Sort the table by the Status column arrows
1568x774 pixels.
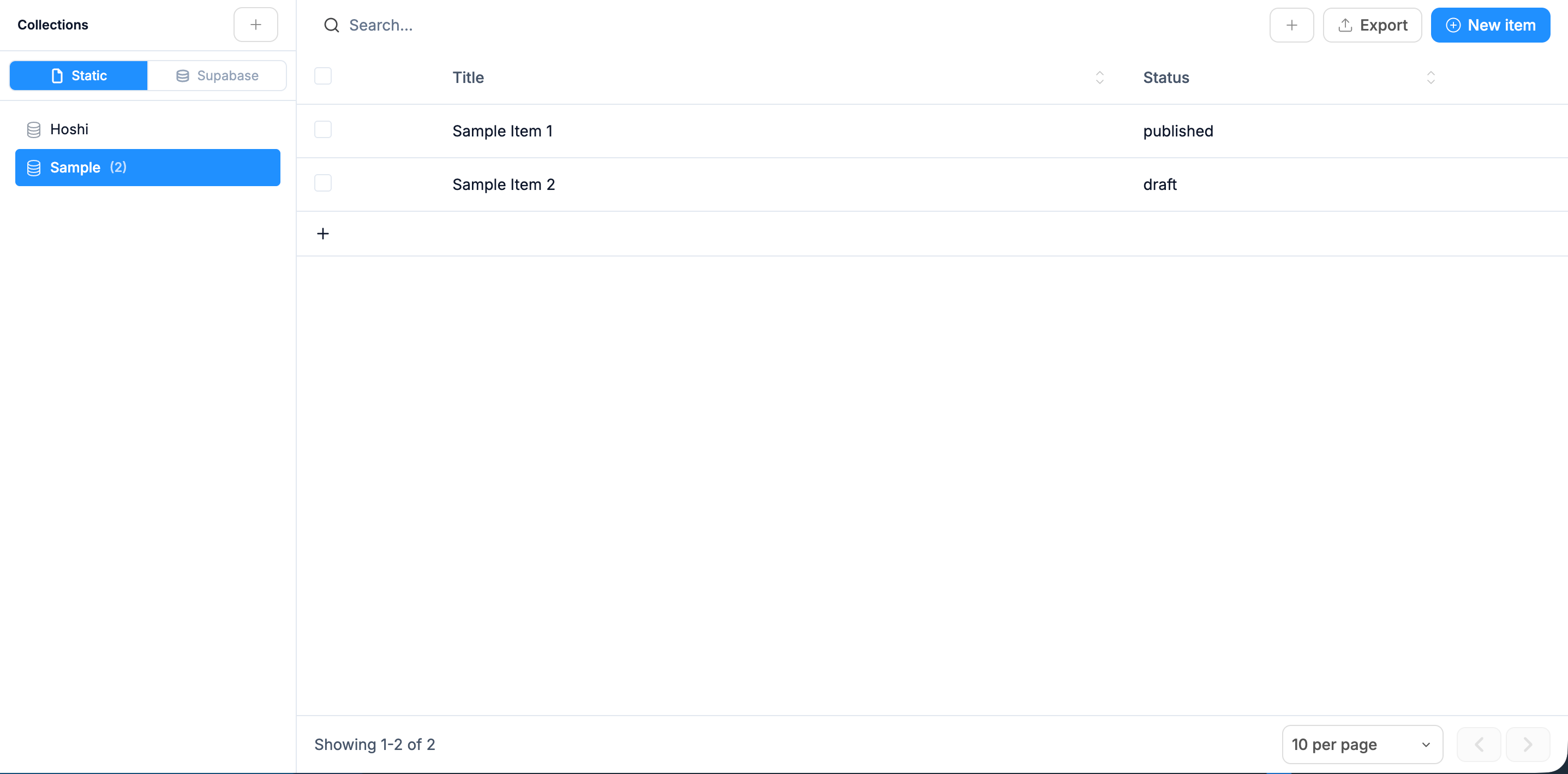pyautogui.click(x=1431, y=78)
